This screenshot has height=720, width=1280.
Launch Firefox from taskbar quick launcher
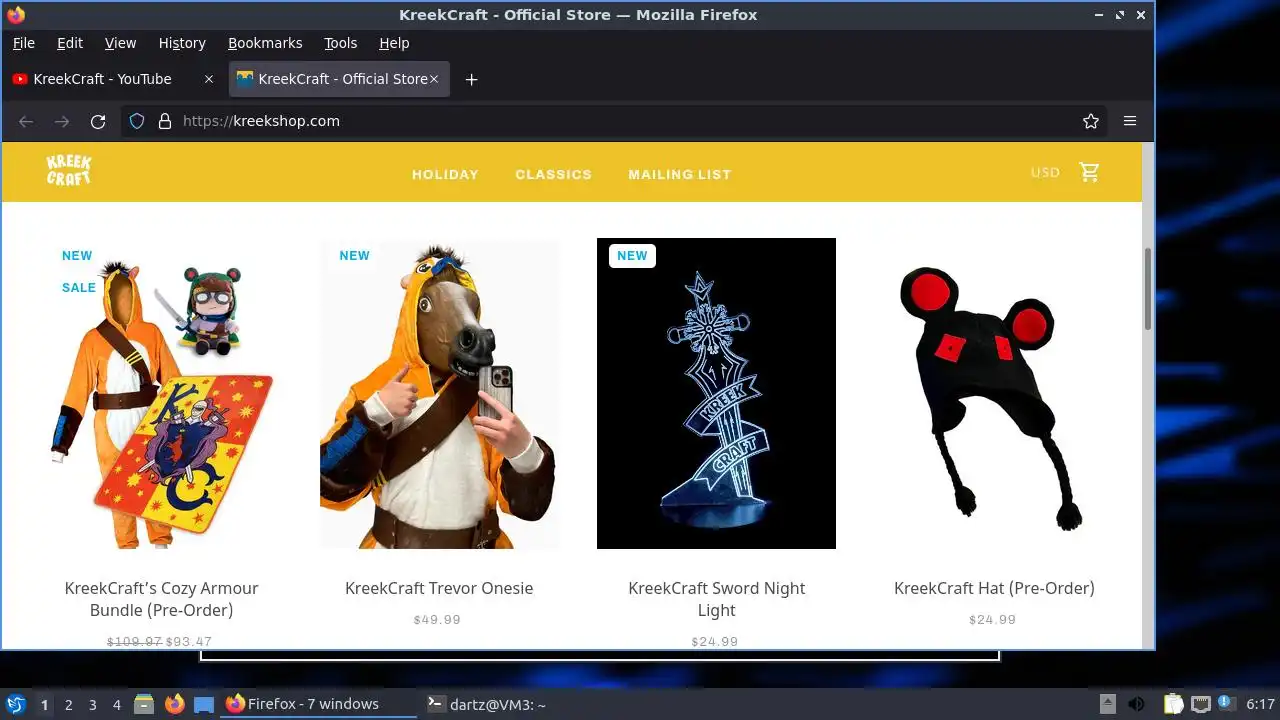click(174, 704)
